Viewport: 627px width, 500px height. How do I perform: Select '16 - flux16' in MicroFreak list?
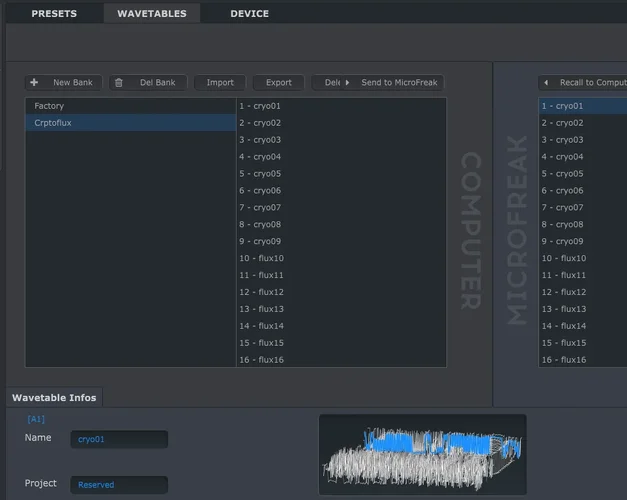click(583, 360)
